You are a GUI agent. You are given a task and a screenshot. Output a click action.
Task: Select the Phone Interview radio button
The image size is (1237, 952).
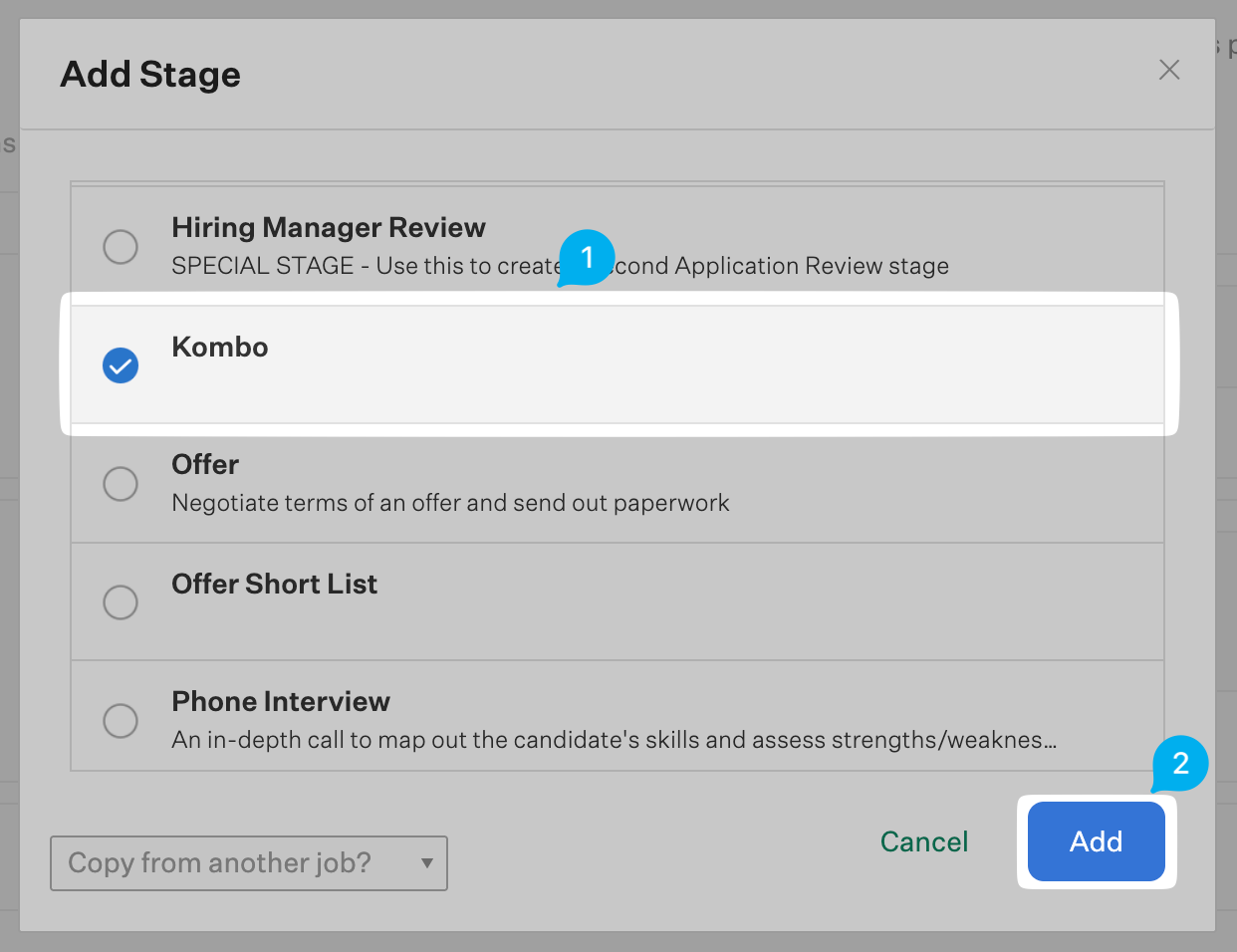121,720
